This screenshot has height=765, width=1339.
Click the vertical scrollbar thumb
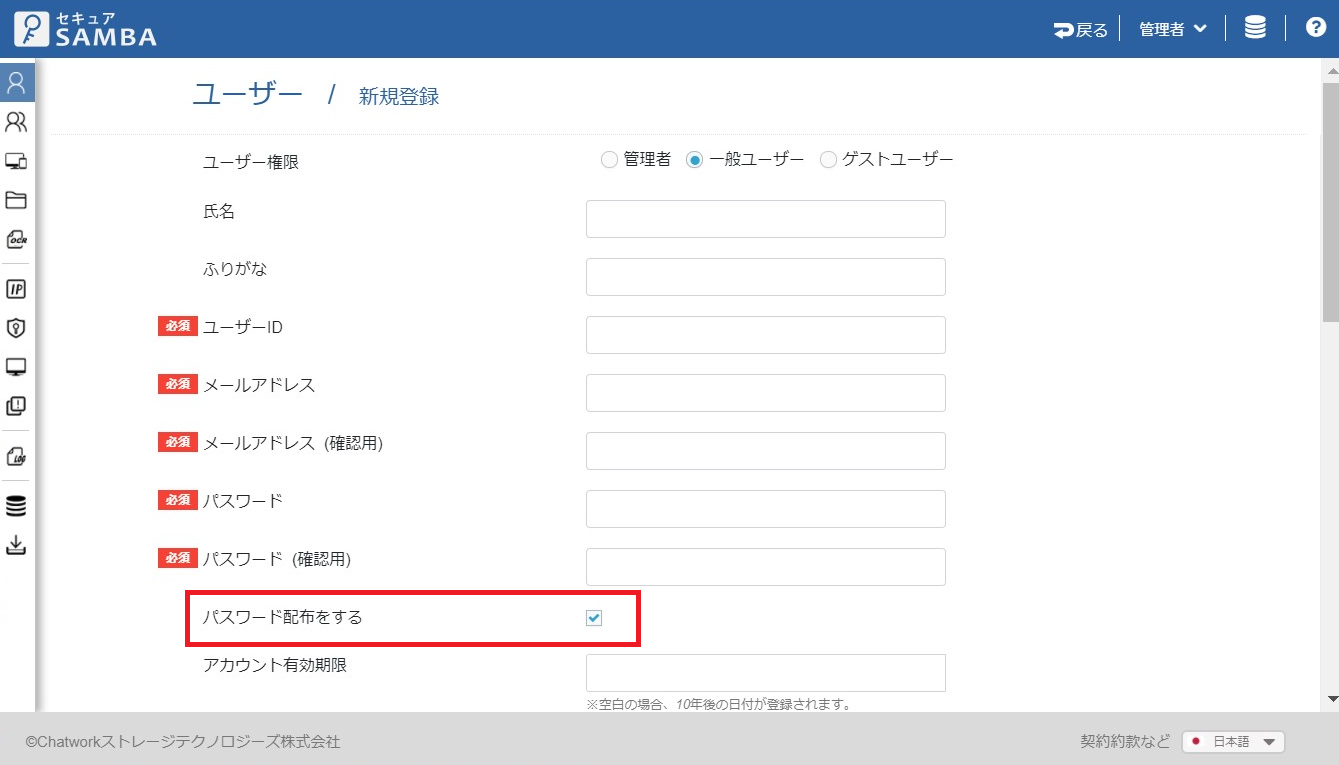[1331, 200]
